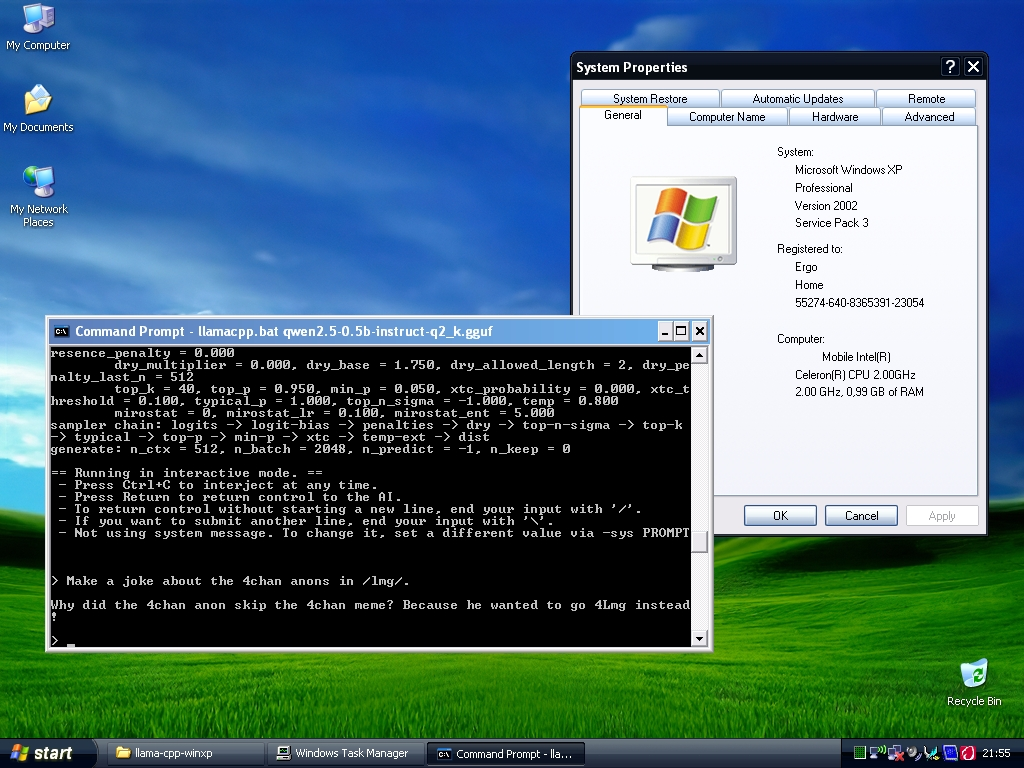Open the Computer Name tab
Viewport: 1024px width, 768px height.
point(727,117)
